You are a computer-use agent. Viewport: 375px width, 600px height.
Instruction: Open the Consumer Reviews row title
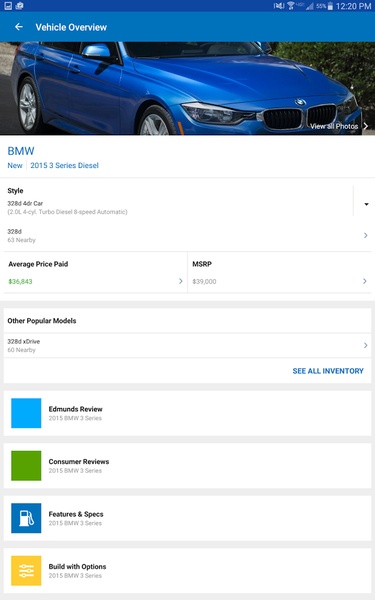pos(79,461)
